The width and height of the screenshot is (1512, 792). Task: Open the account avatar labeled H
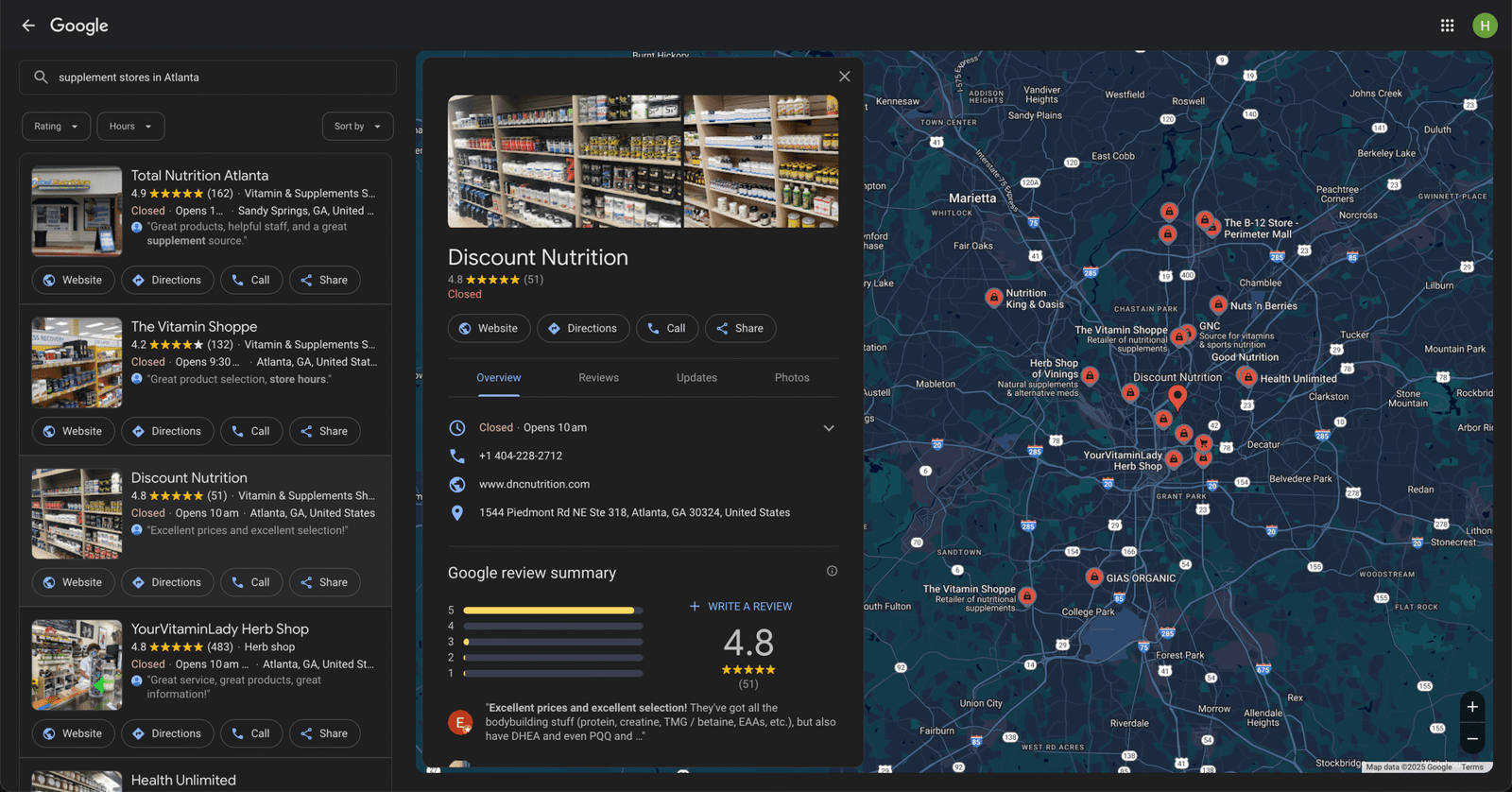pyautogui.click(x=1485, y=26)
